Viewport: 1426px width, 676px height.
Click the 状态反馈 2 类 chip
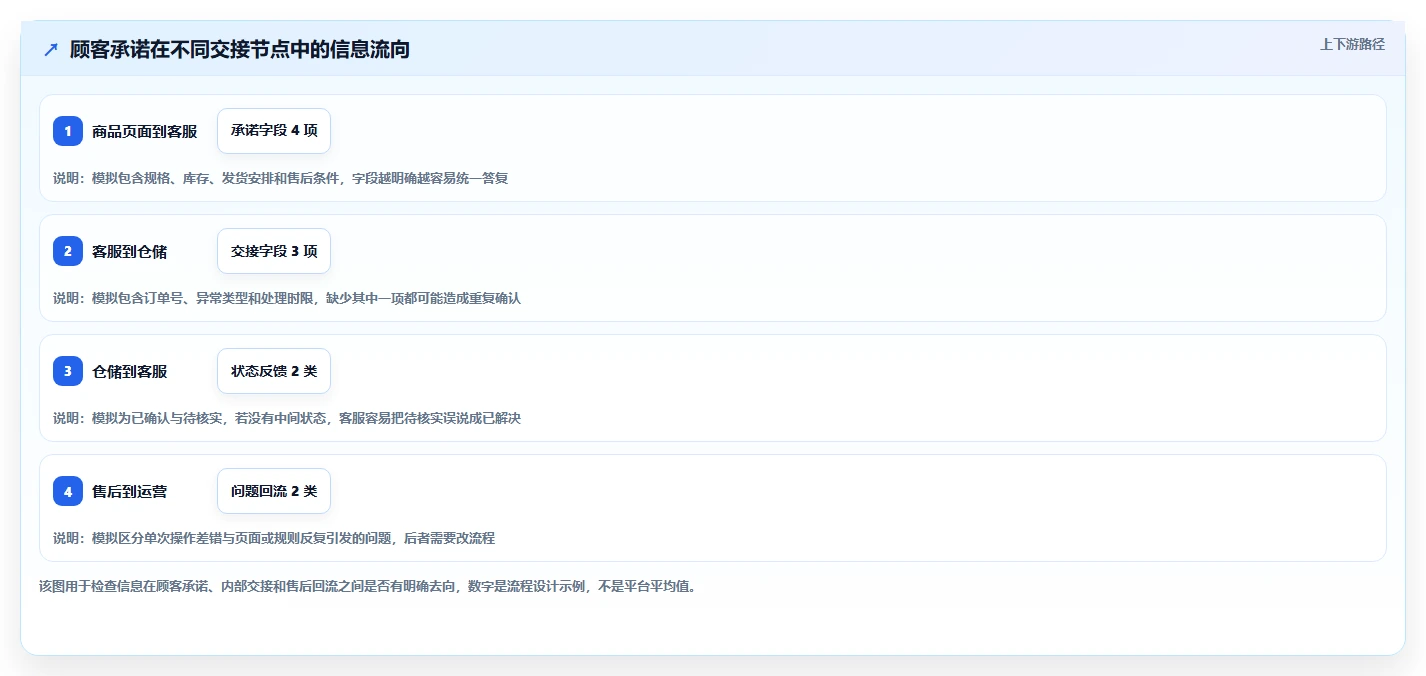pos(274,371)
